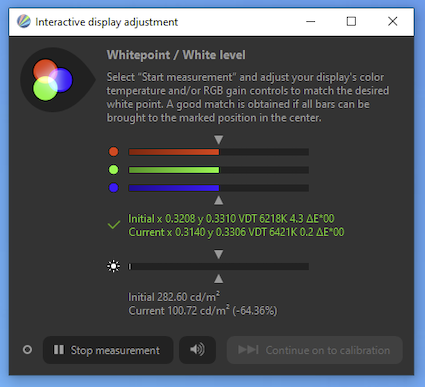Click the up-pointing marker below the RGB bars
Image resolution: width=425 pixels, height=387 pixels.
tap(219, 200)
